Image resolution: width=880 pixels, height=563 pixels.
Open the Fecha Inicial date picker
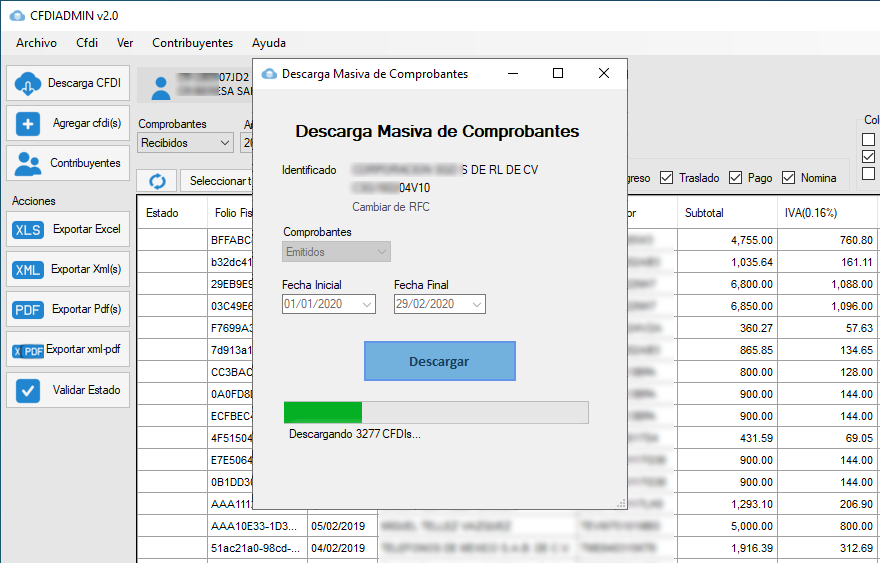[366, 304]
